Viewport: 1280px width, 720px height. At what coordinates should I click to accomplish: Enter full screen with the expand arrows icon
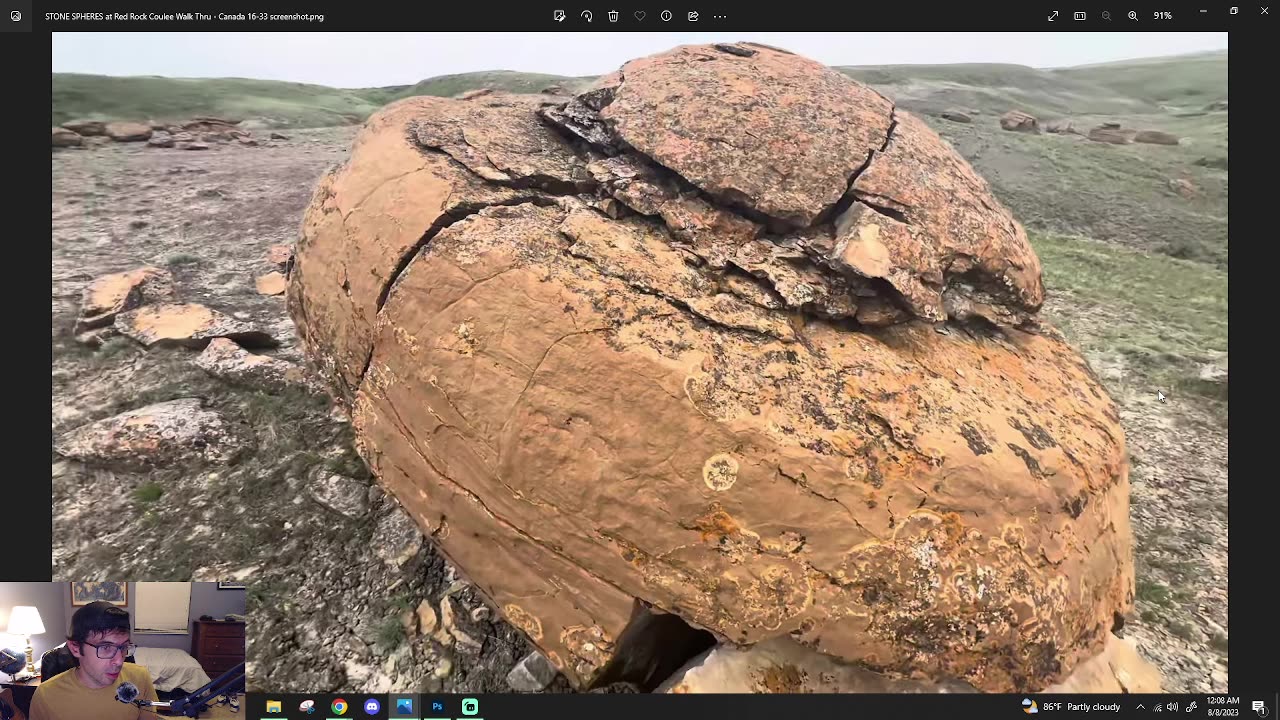coord(1053,16)
